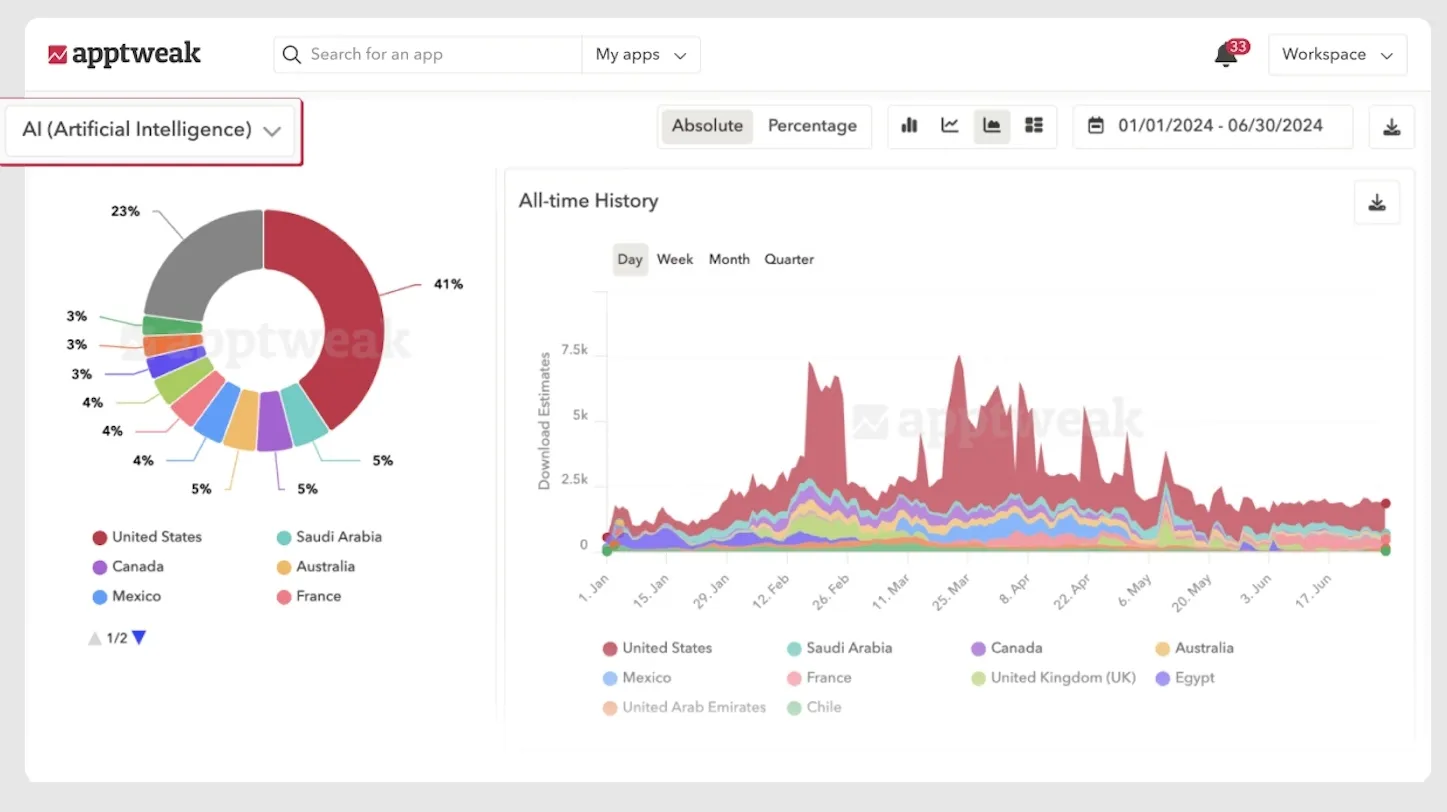Select the stacked area chart icon
Image resolution: width=1447 pixels, height=812 pixels.
(x=992, y=126)
